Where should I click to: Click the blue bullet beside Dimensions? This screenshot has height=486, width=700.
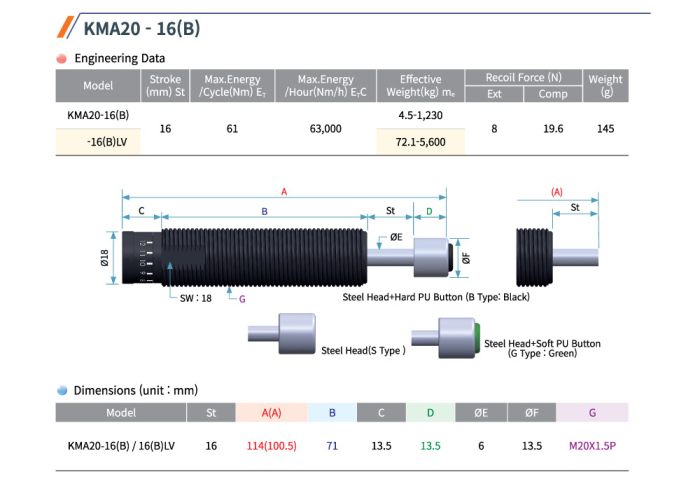coord(62,390)
